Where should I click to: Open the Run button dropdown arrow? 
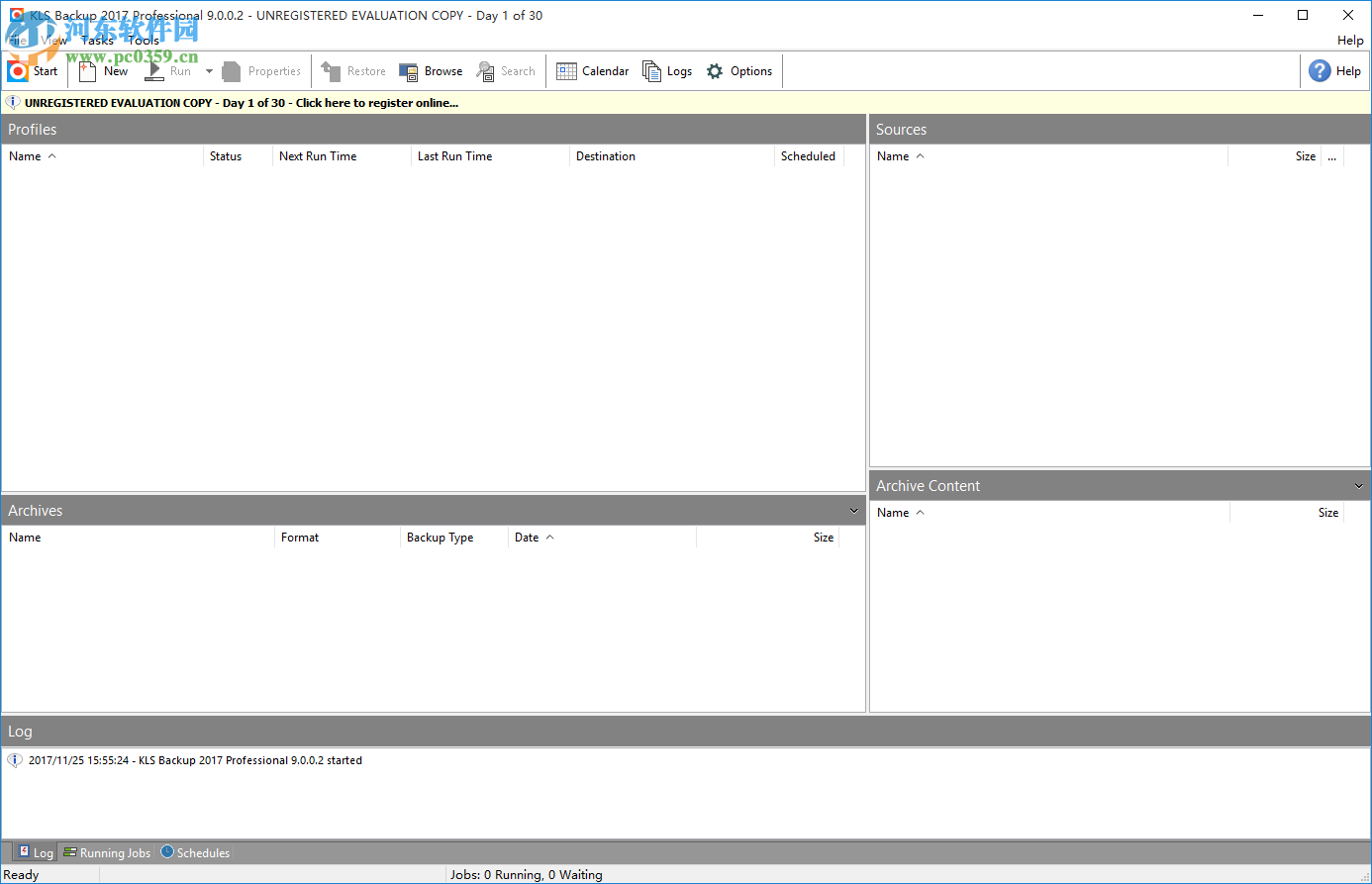click(x=209, y=71)
